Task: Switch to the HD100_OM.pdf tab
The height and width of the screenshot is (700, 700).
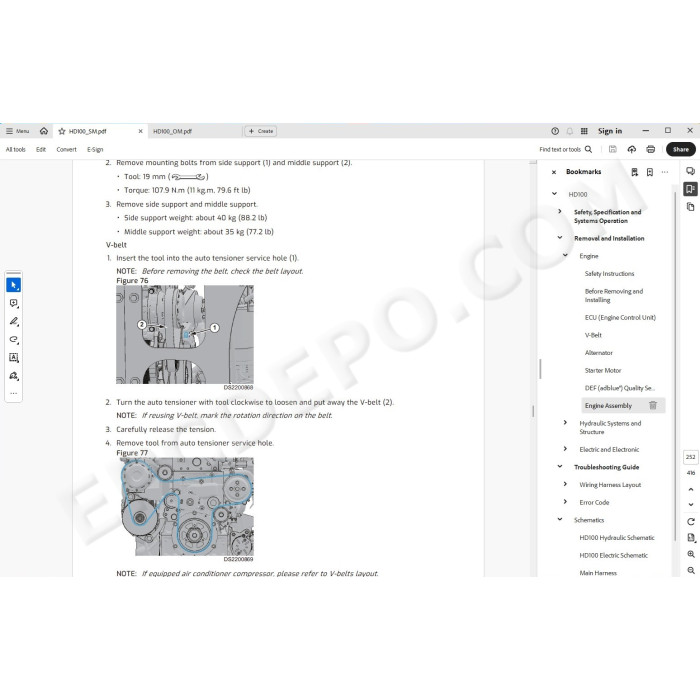Action: (x=172, y=131)
